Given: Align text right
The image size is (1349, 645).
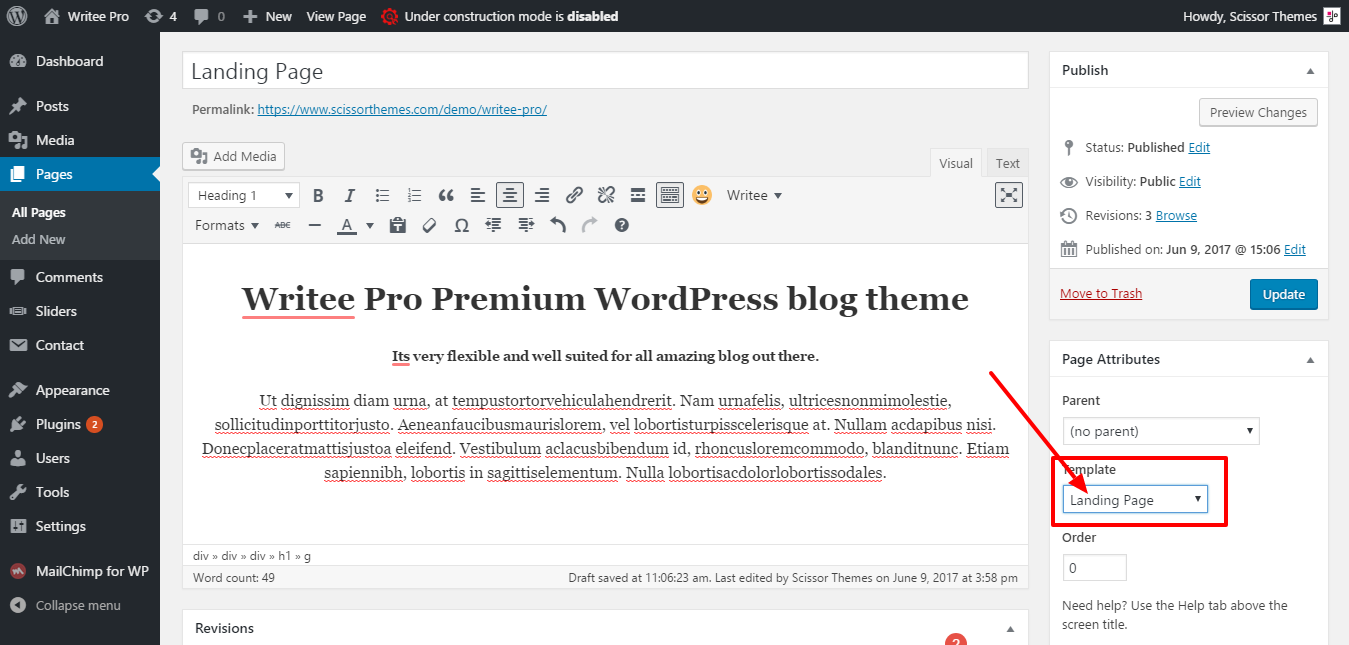Looking at the screenshot, I should click(542, 195).
